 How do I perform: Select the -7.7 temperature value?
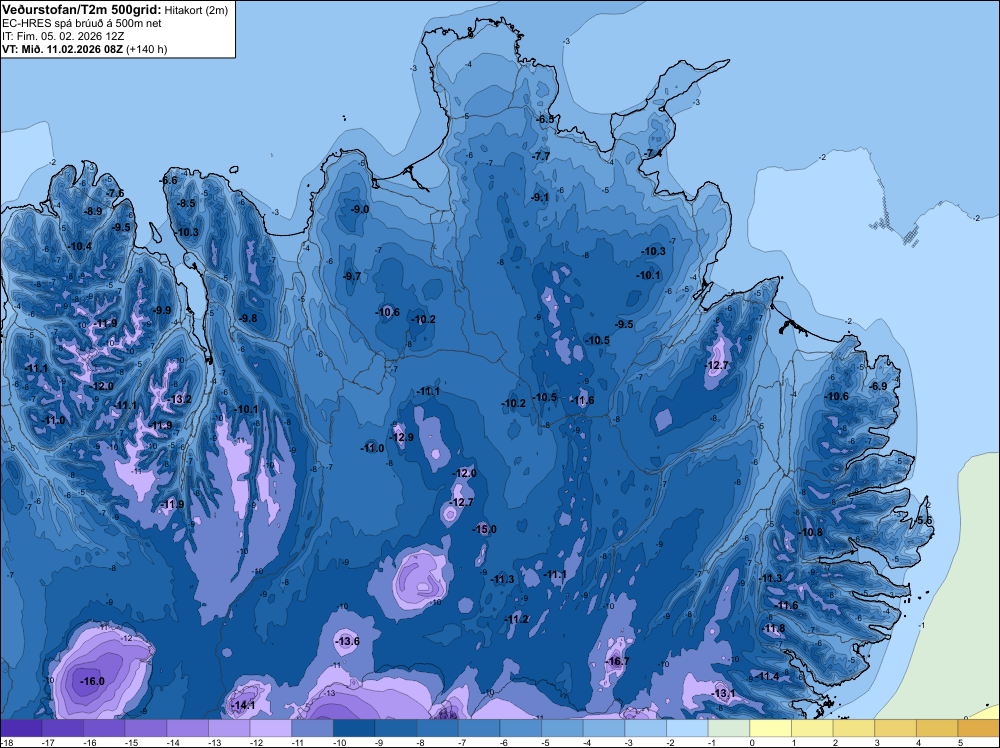tap(541, 156)
